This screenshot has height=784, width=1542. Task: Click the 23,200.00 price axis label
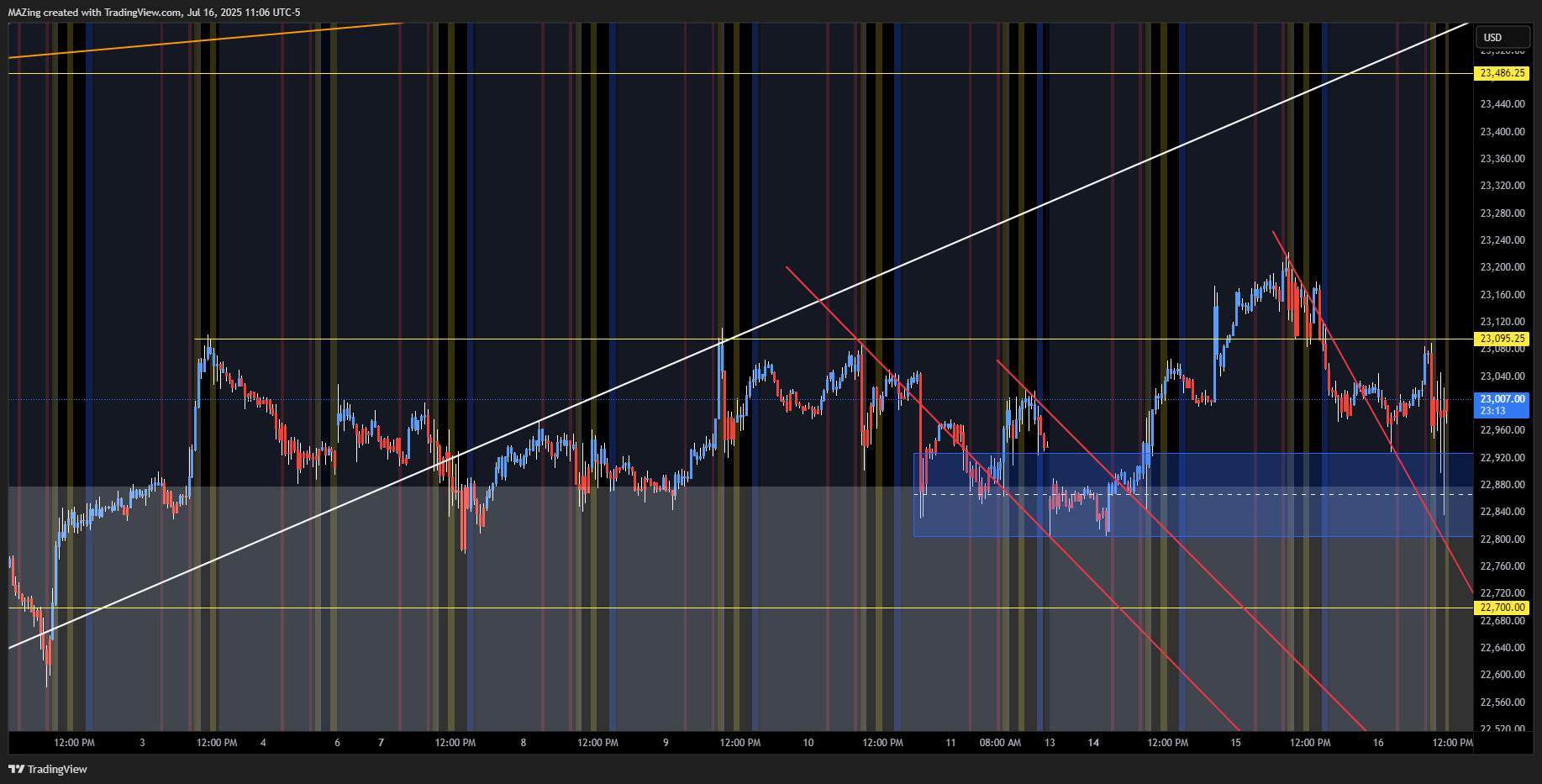(1503, 267)
